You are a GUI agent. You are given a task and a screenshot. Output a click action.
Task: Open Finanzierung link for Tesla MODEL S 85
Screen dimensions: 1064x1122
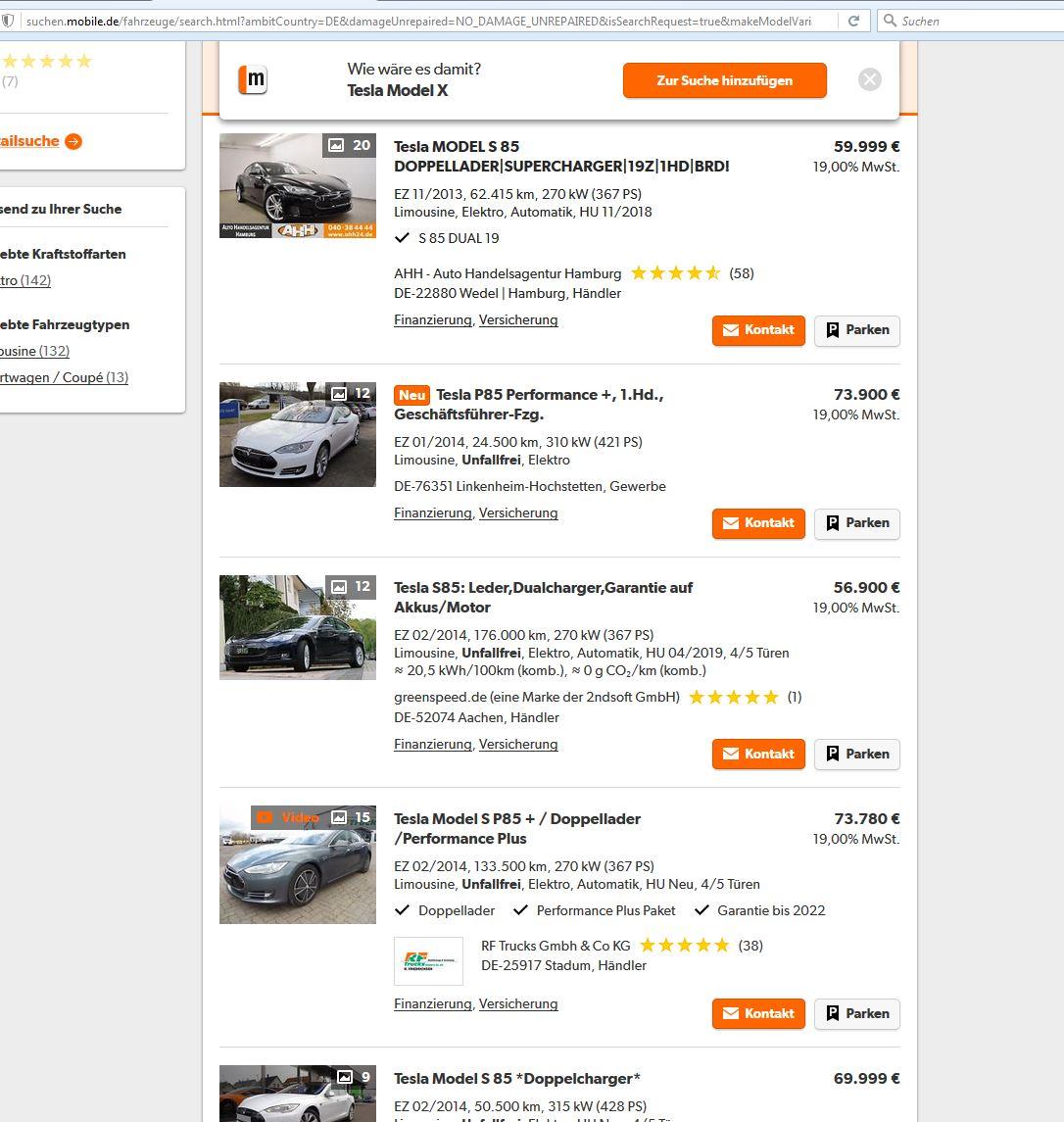click(x=432, y=320)
